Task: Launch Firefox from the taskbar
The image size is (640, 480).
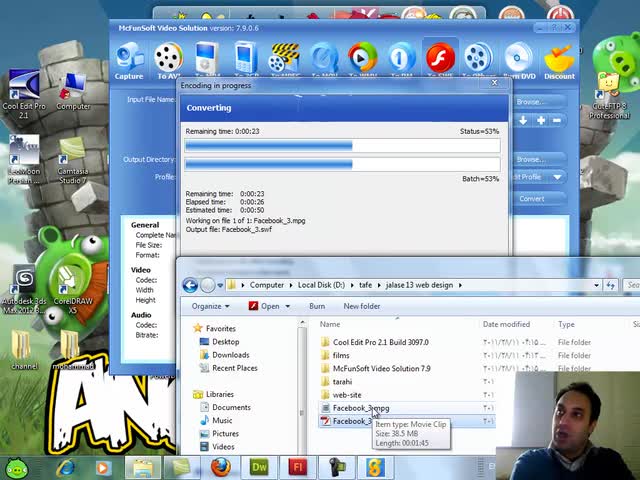Action: tap(220, 467)
